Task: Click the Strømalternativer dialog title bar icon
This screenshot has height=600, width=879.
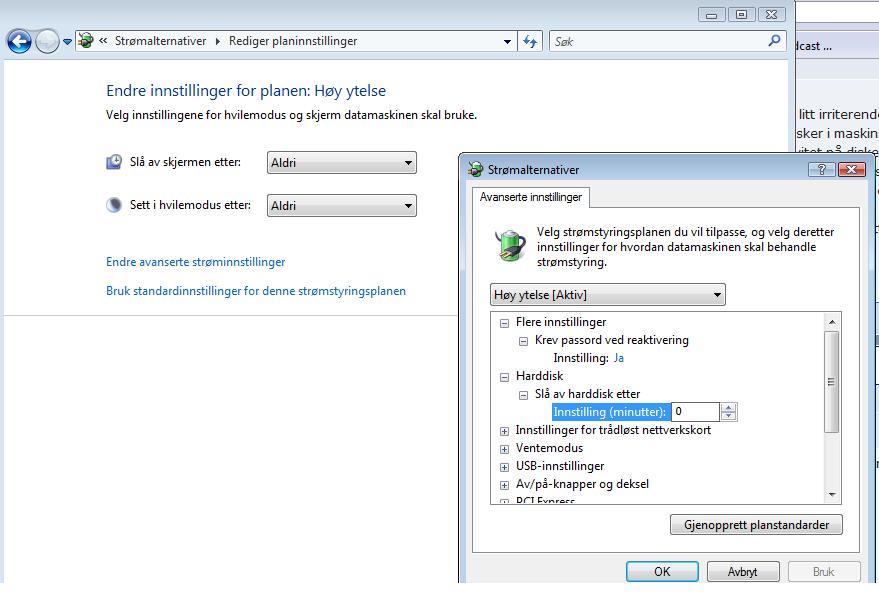Action: pyautogui.click(x=475, y=169)
